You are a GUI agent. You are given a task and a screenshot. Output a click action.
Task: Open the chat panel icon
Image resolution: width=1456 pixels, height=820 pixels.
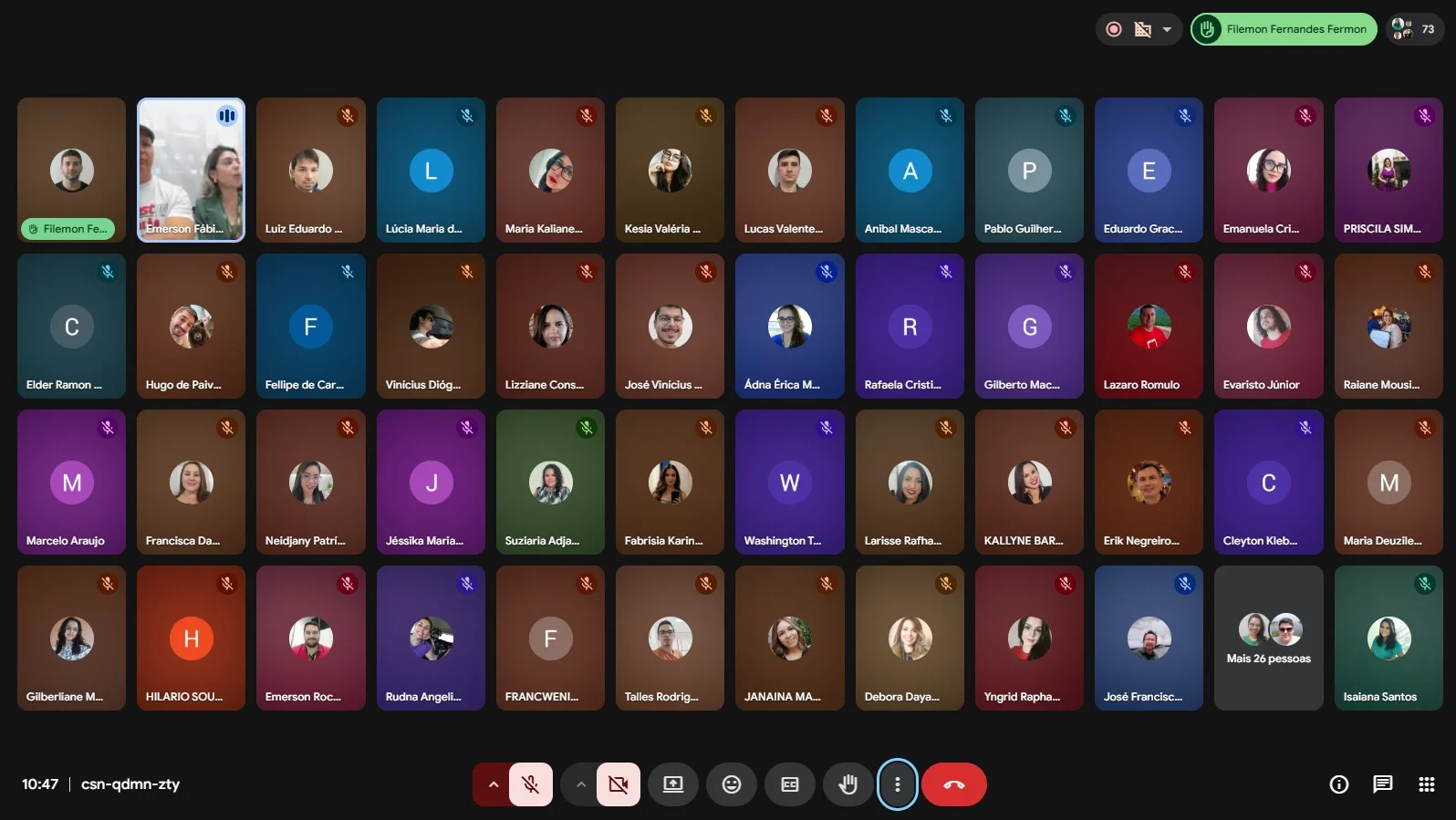[x=1383, y=784]
